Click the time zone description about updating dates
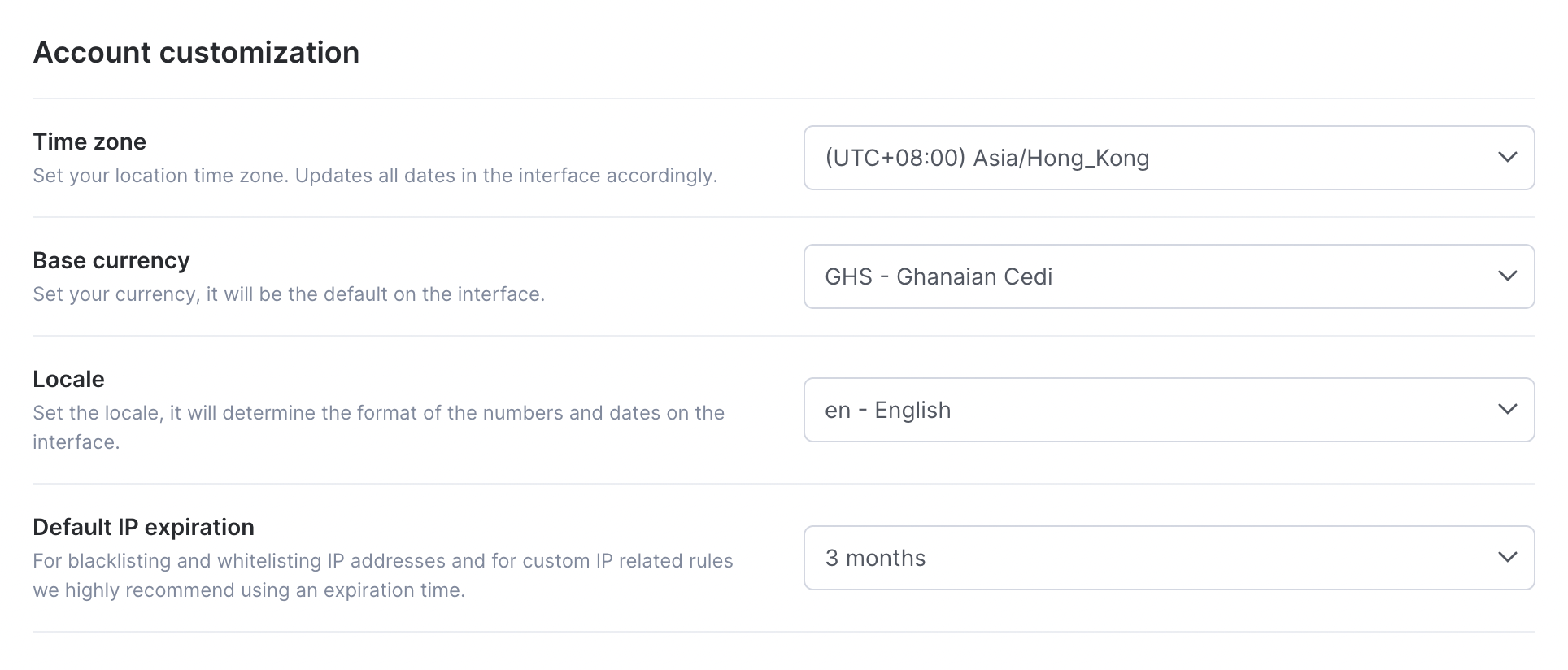 [375, 176]
